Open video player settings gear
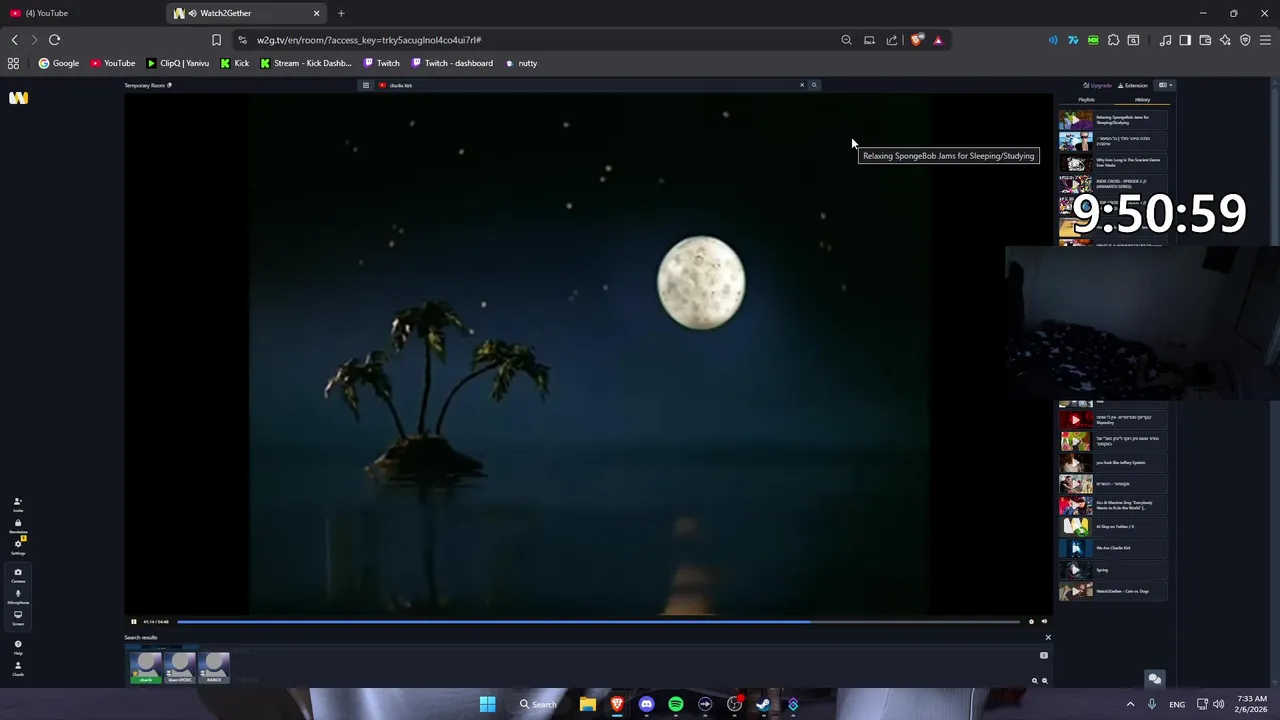 click(x=1031, y=622)
